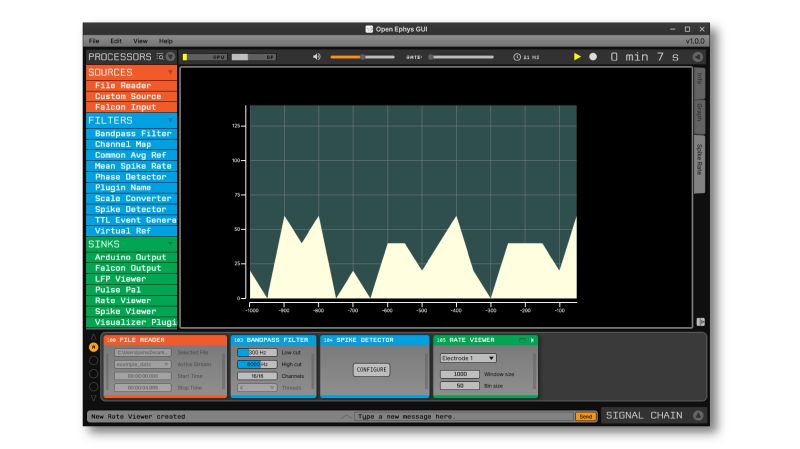Select Scale Converter in the processor list

(132, 198)
